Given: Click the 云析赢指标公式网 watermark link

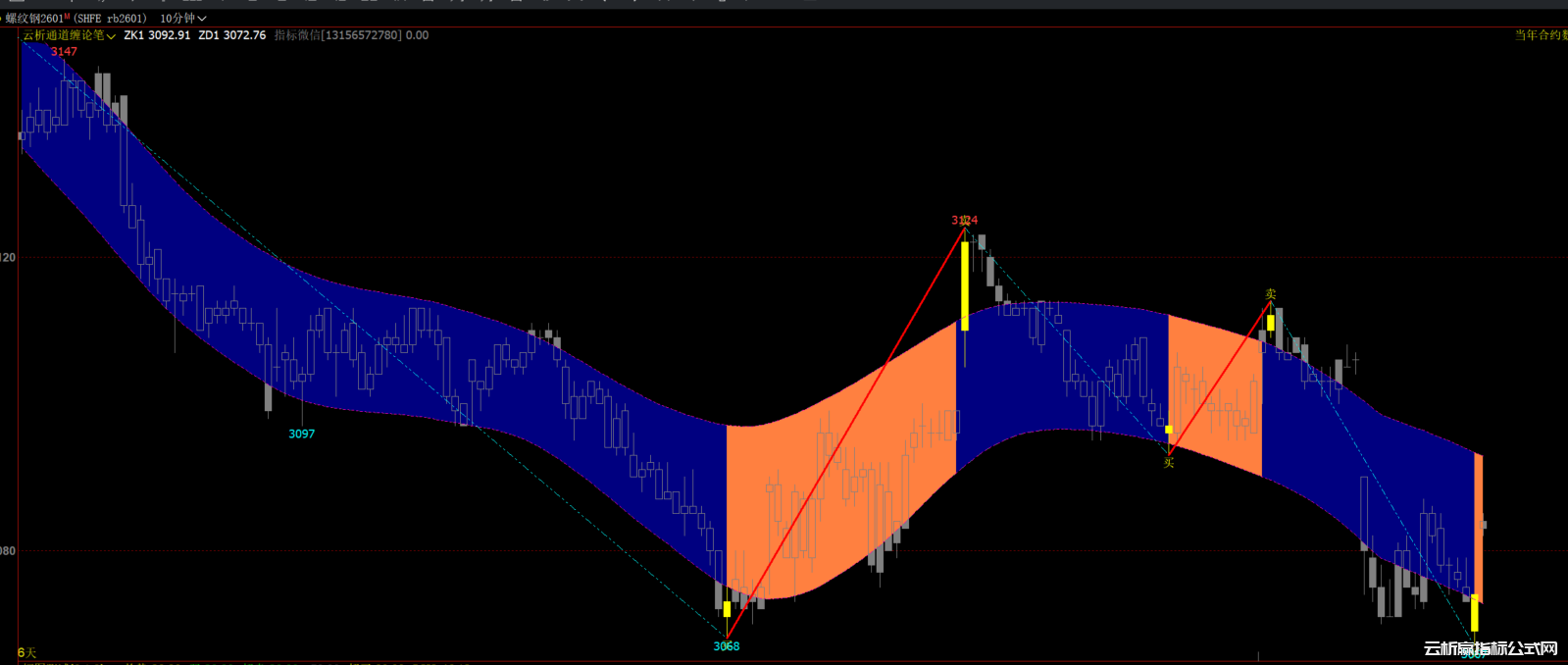Looking at the screenshot, I should tap(1490, 648).
